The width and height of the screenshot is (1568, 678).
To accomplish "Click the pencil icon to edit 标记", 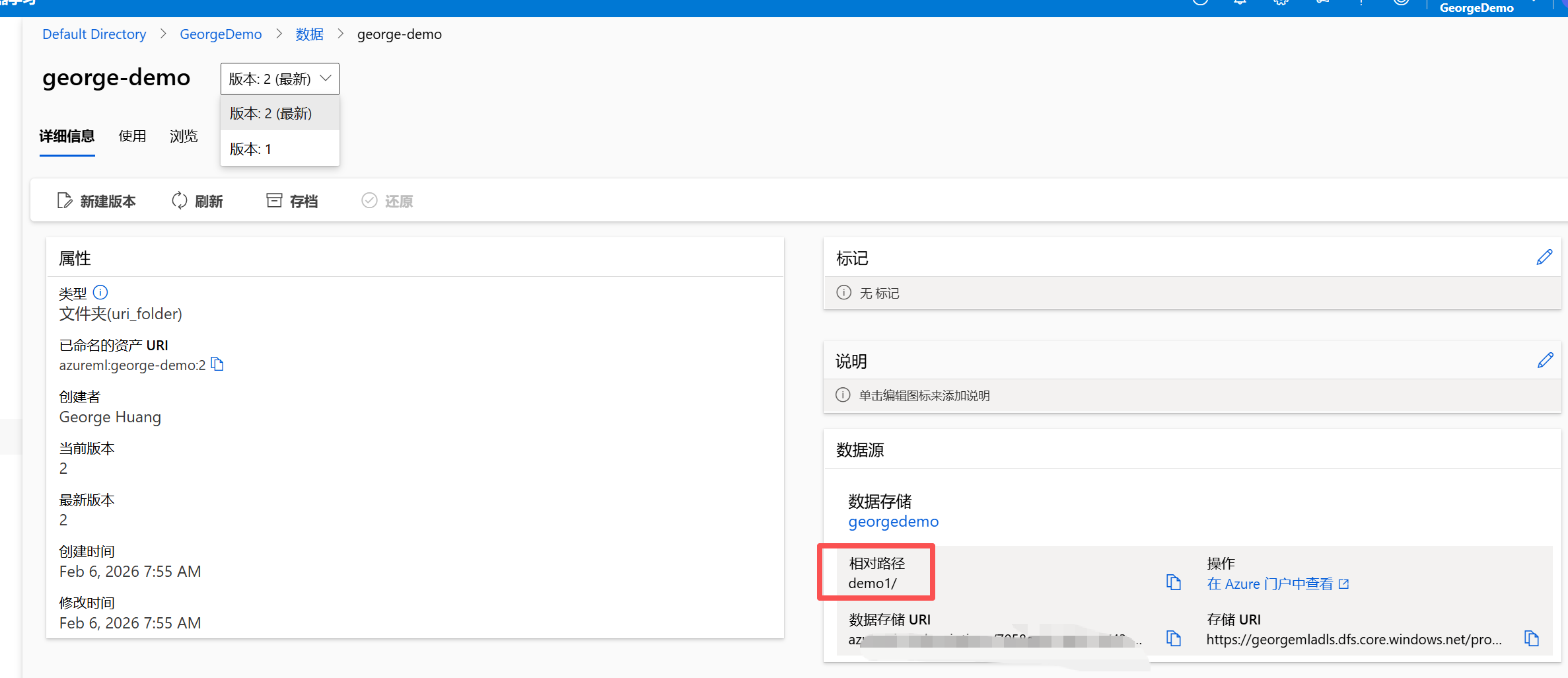I will [x=1545, y=257].
